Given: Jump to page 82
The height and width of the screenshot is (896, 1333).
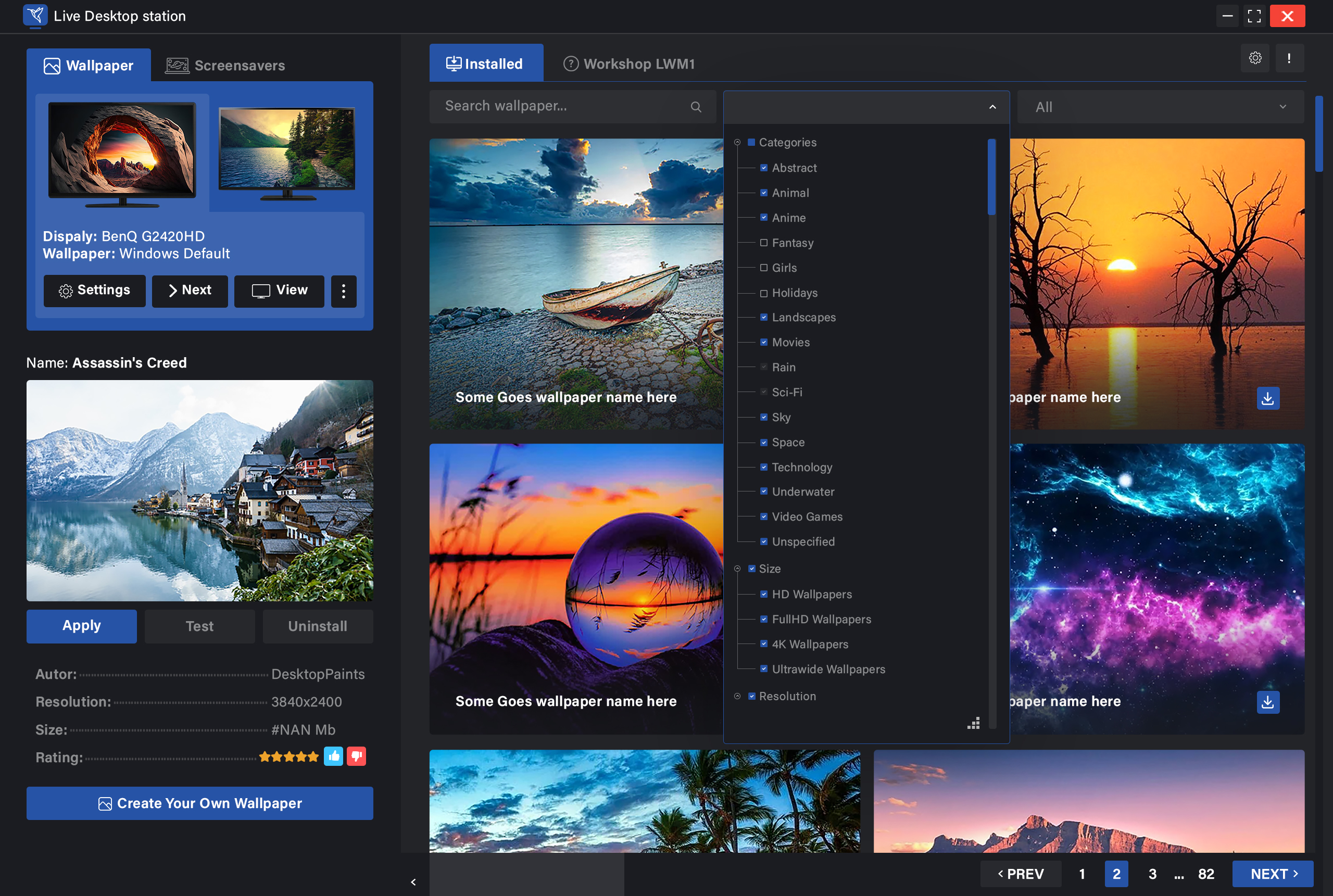Looking at the screenshot, I should [x=1205, y=874].
